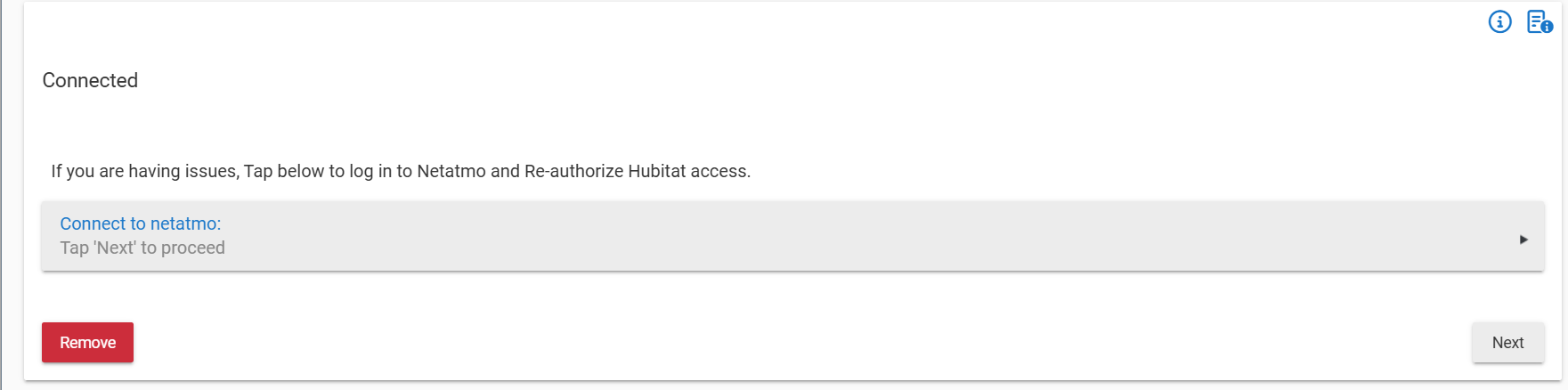This screenshot has width=1568, height=390.
Task: Start Netatmo re-authorization from the gray row
Action: pyautogui.click(x=792, y=236)
